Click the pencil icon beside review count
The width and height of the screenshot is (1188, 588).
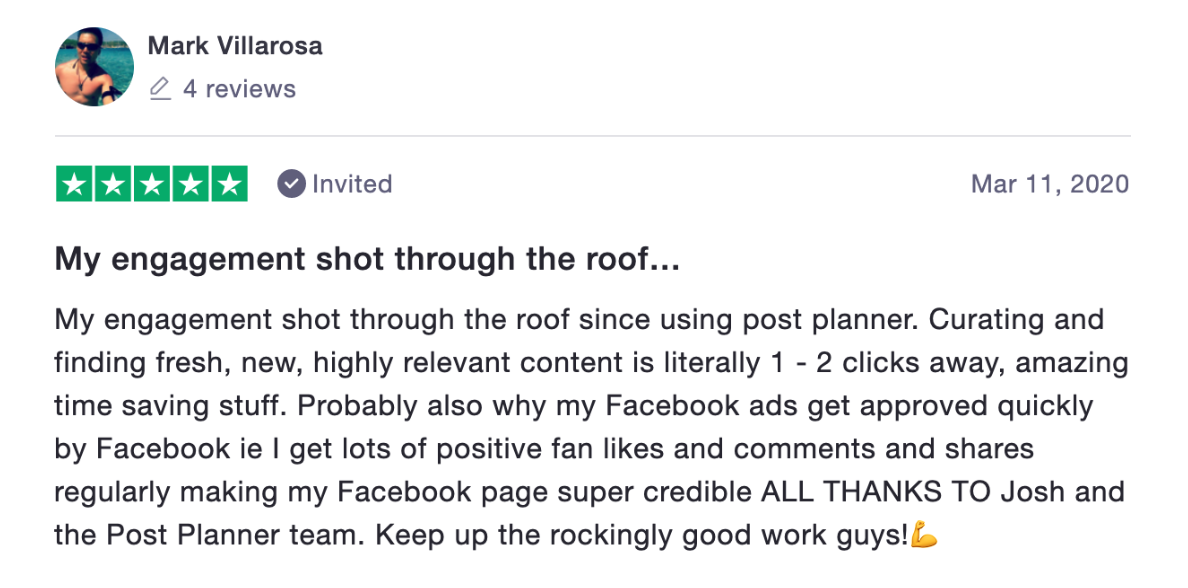pyautogui.click(x=160, y=89)
